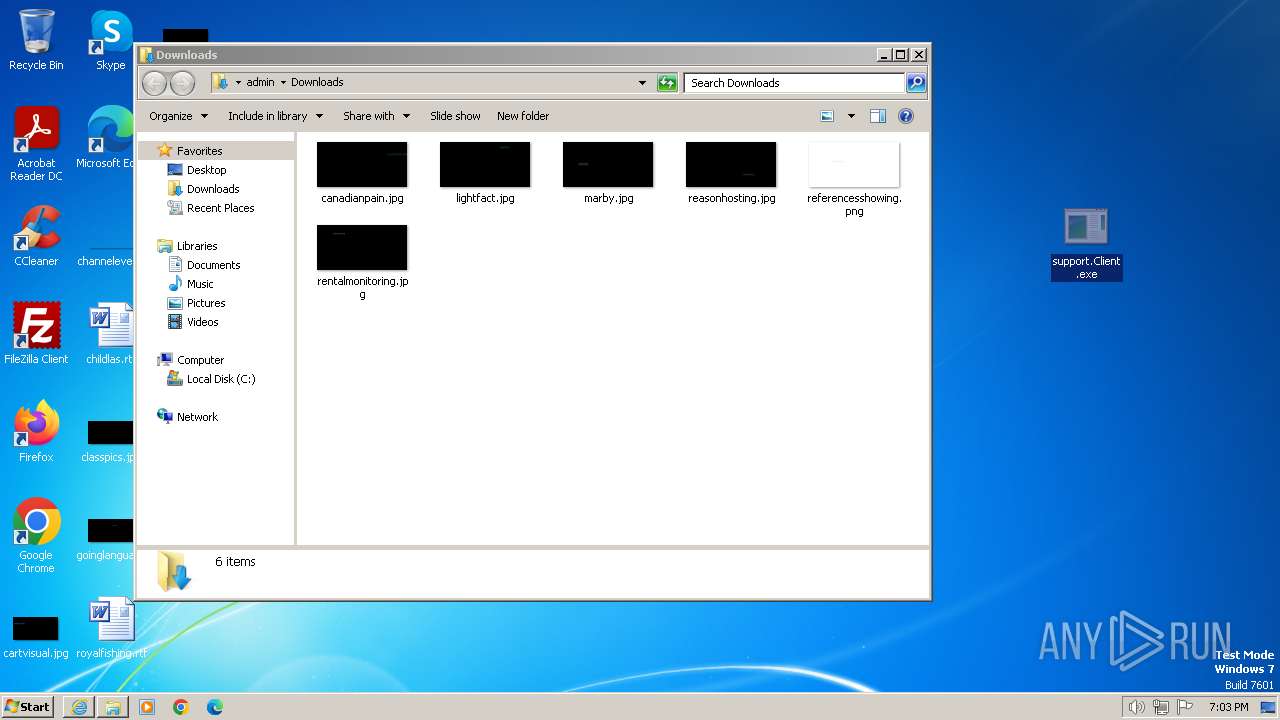Toggle the preview pane icon
Viewport: 1280px width, 720px height.
[877, 116]
